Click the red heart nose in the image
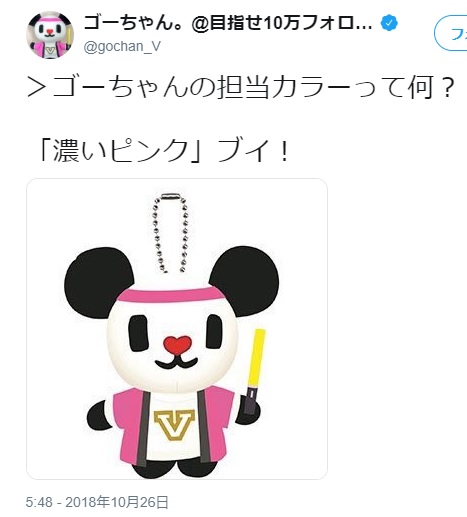Image resolution: width=467 pixels, height=517 pixels. [x=178, y=345]
